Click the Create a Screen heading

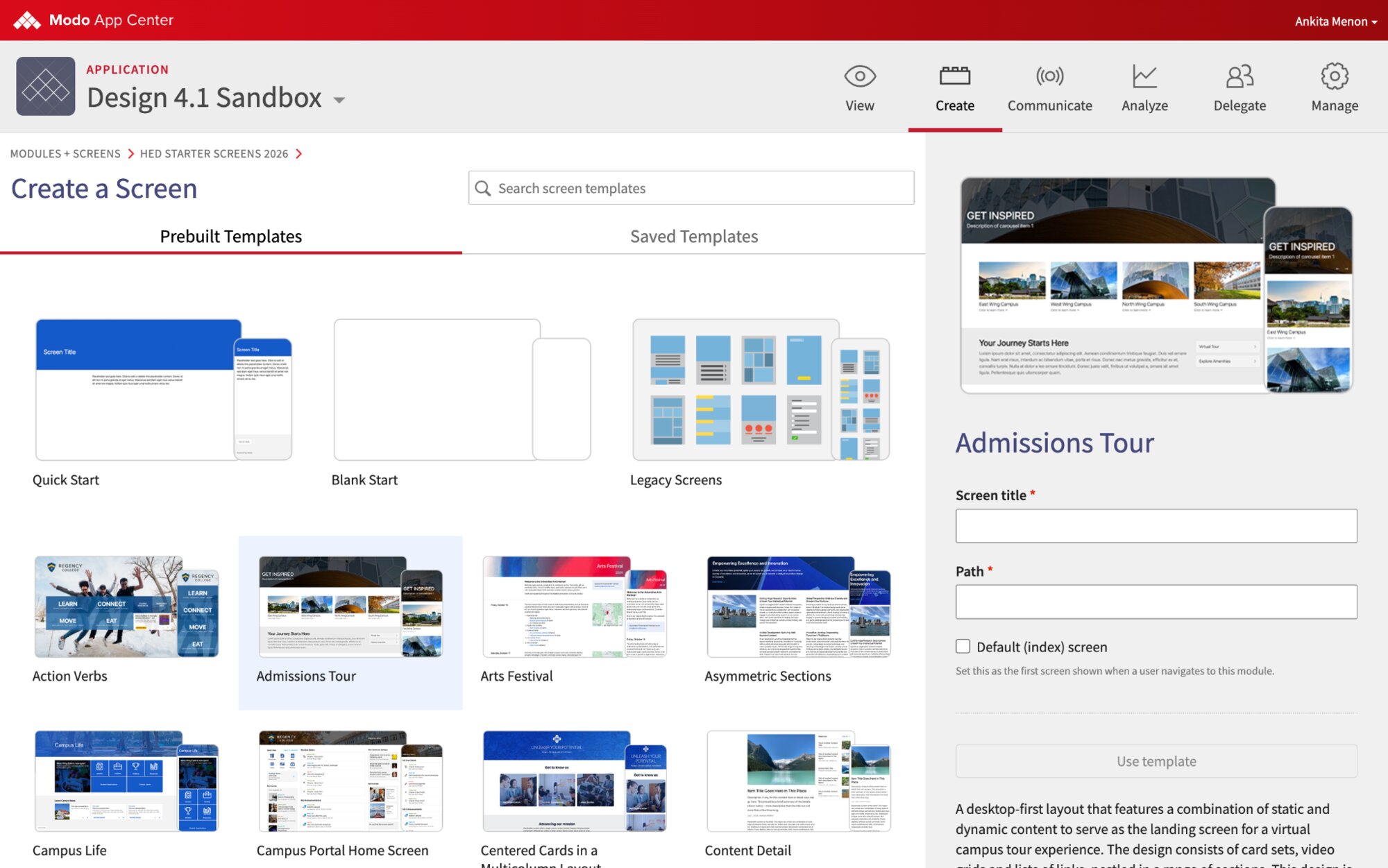point(104,189)
